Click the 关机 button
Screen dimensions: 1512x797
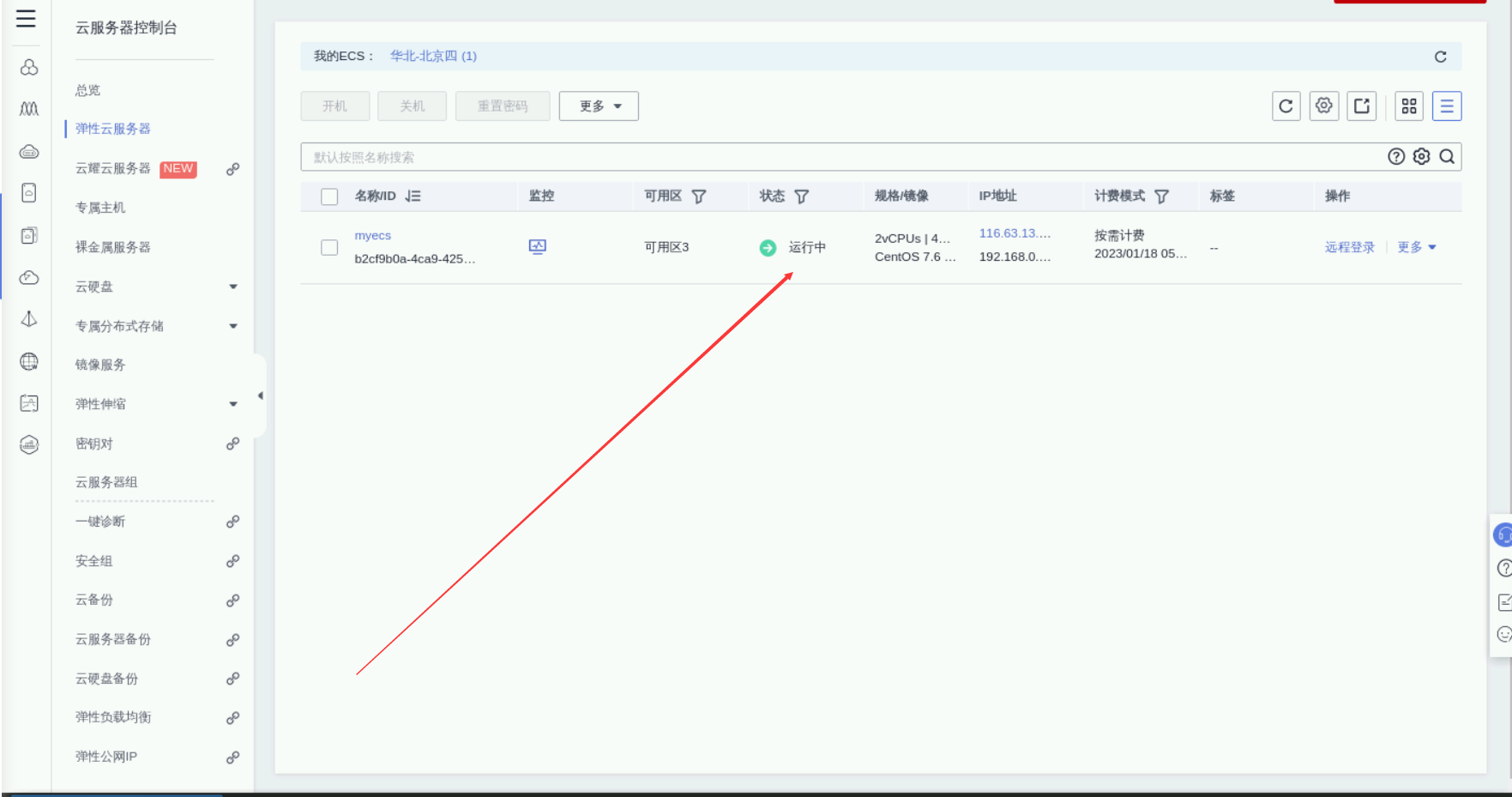tap(413, 106)
